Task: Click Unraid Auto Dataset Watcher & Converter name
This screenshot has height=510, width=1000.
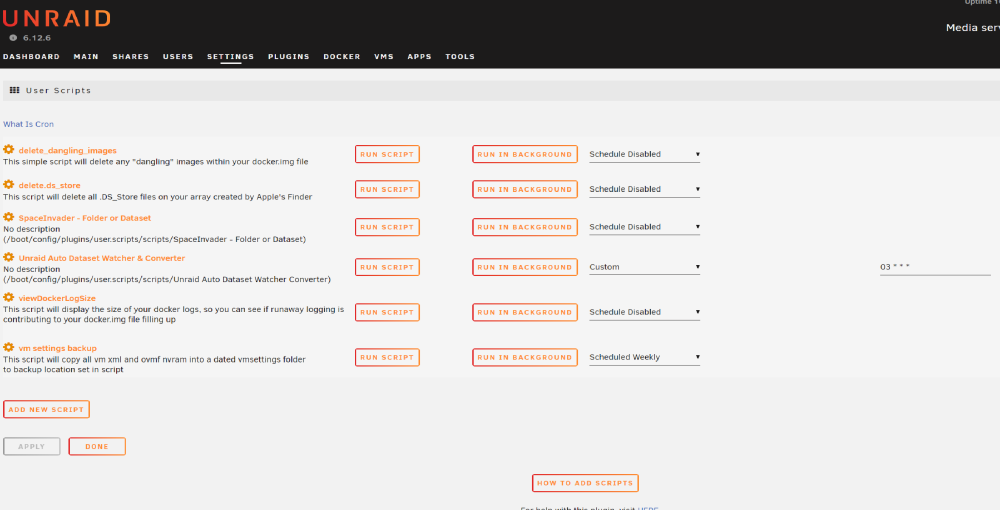Action: click(102, 258)
